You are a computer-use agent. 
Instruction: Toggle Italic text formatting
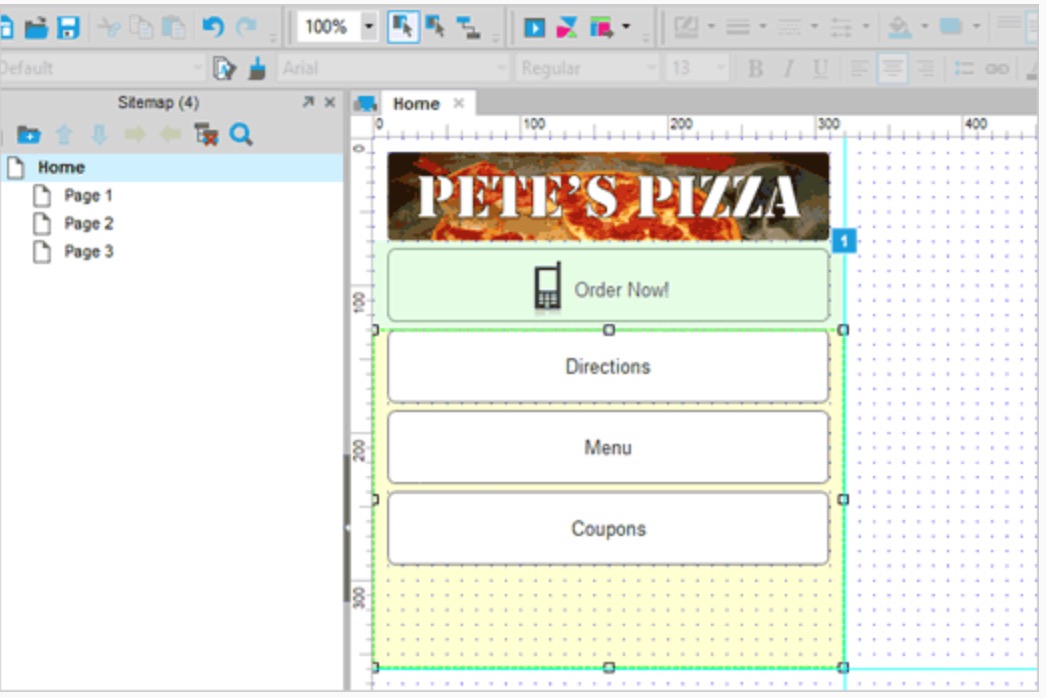coord(788,69)
